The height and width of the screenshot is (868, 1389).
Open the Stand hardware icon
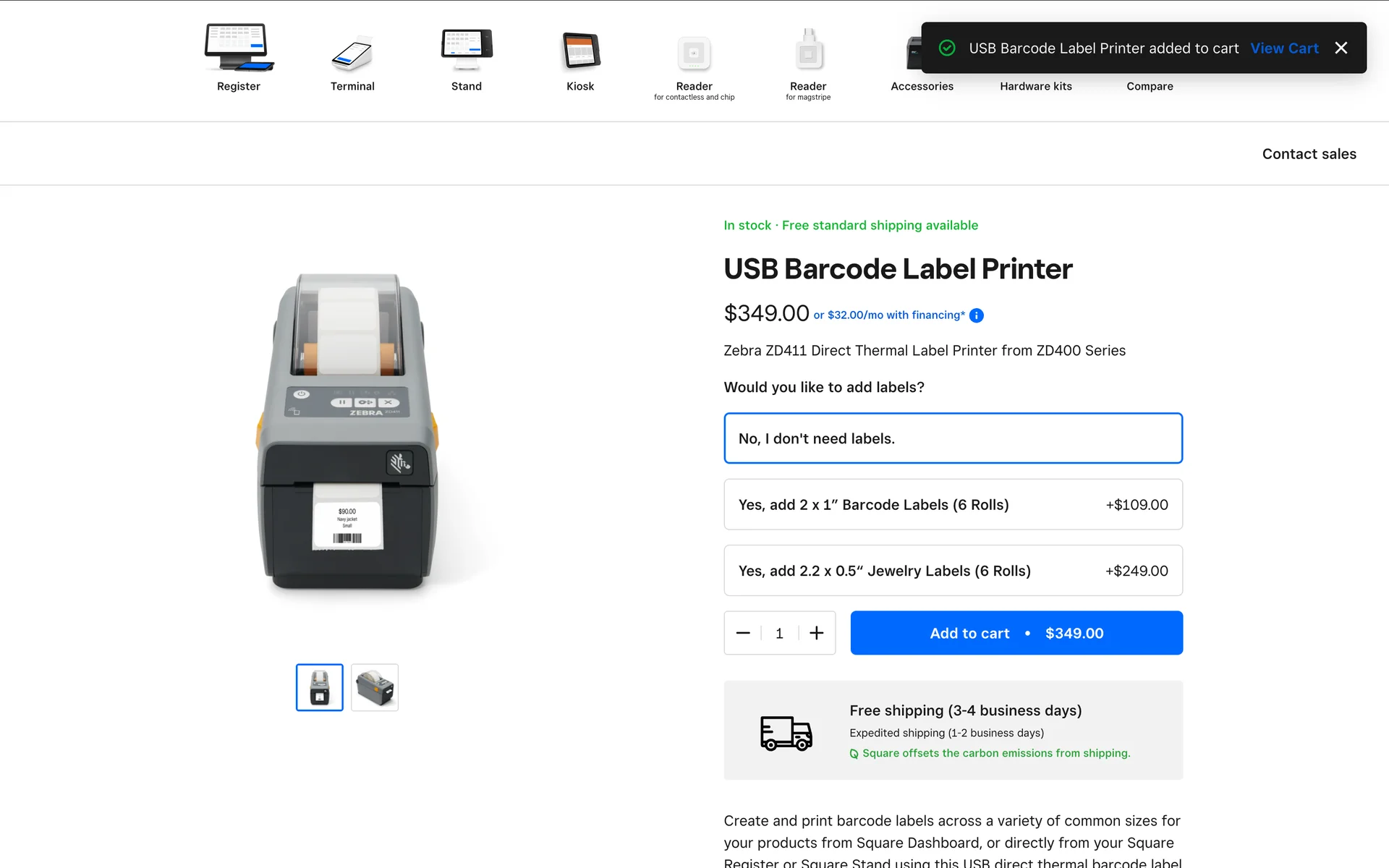467,49
